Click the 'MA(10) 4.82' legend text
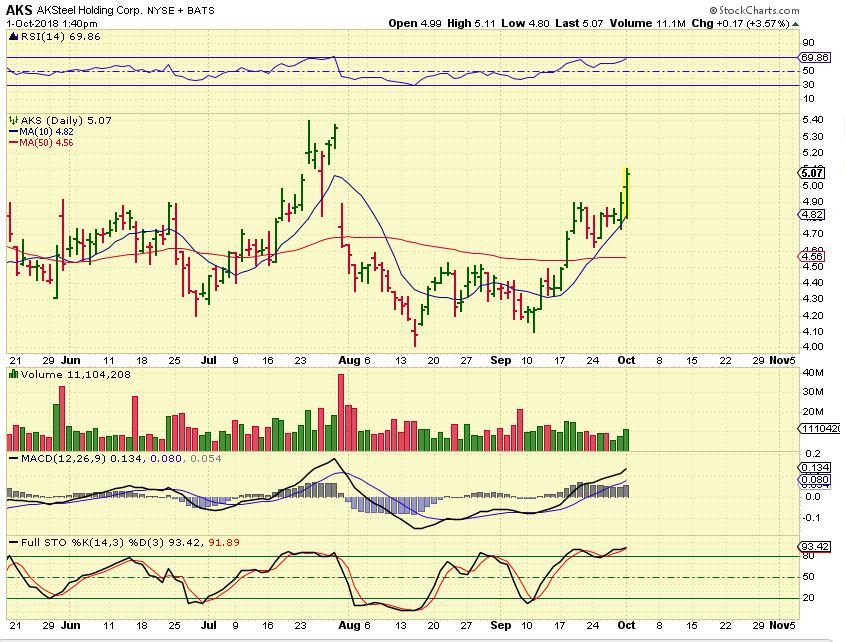The width and height of the screenshot is (845, 642). coord(46,132)
